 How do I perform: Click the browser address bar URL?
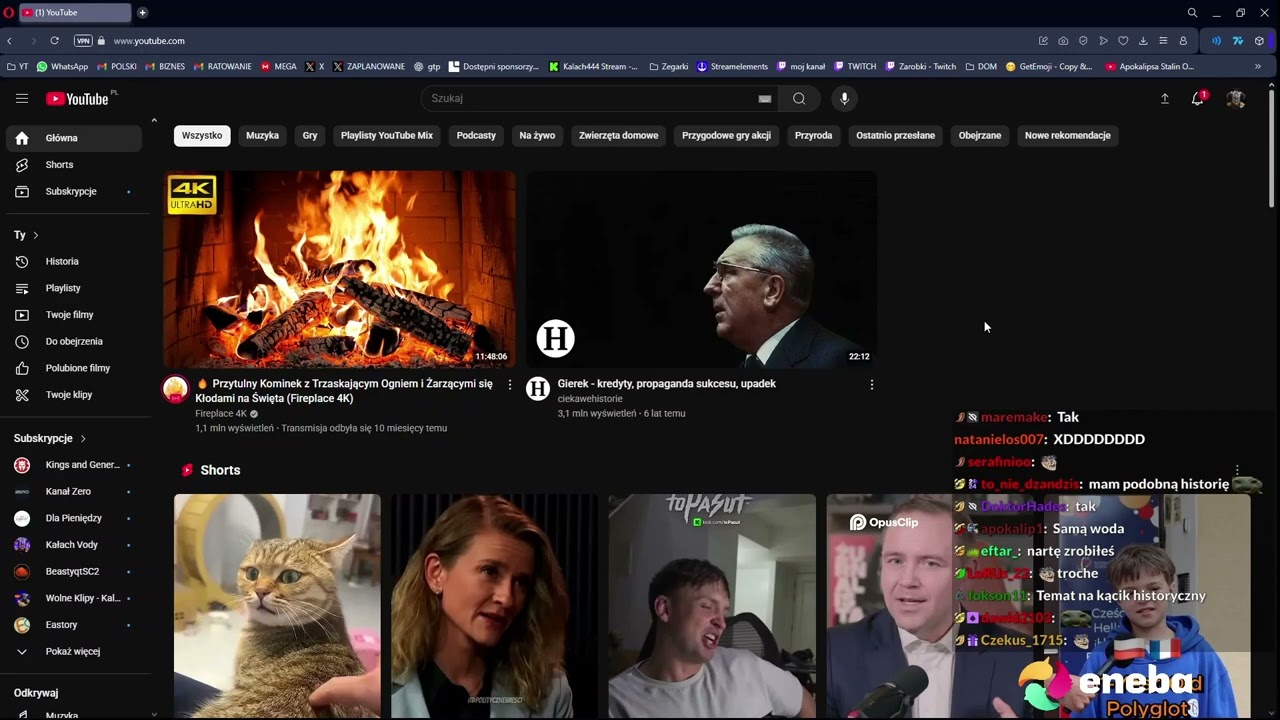(149, 41)
